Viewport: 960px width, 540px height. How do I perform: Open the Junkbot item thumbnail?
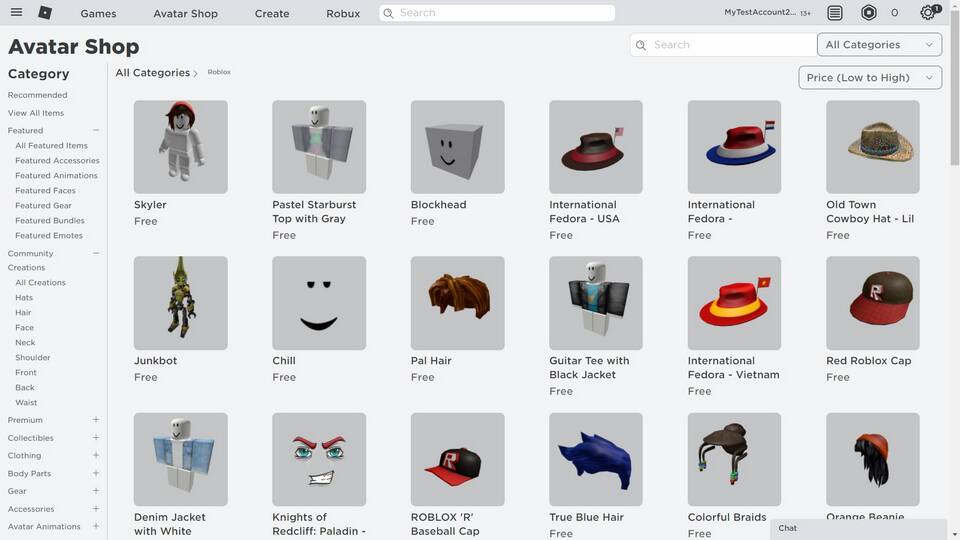click(x=181, y=303)
